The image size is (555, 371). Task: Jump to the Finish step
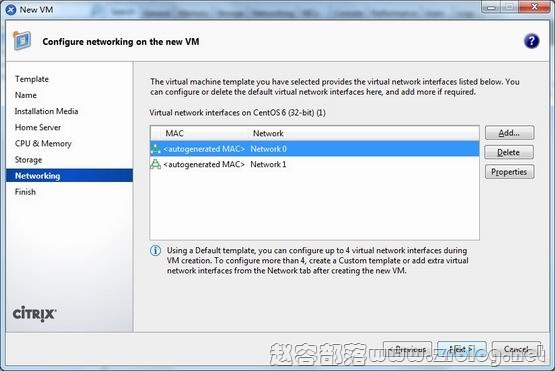pyautogui.click(x=25, y=192)
